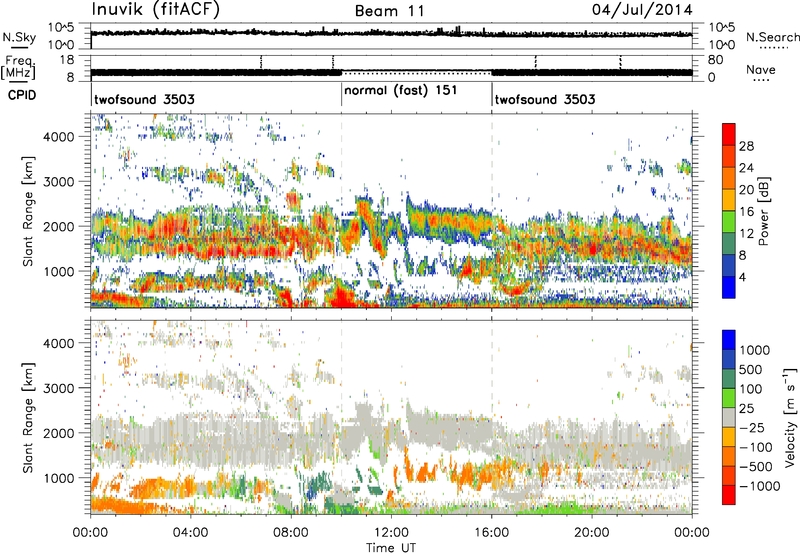The width and height of the screenshot is (800, 554).
Task: Click the 'Time UT' axis title
Action: [x=391, y=548]
